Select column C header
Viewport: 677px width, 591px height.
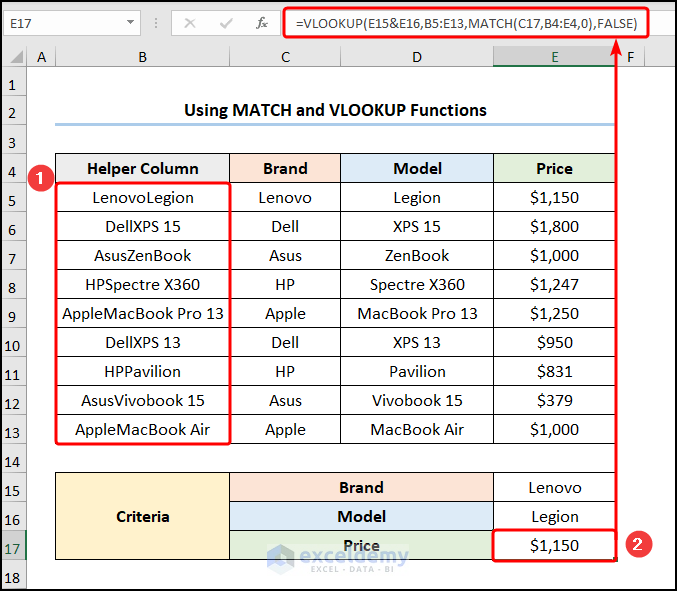tap(285, 57)
